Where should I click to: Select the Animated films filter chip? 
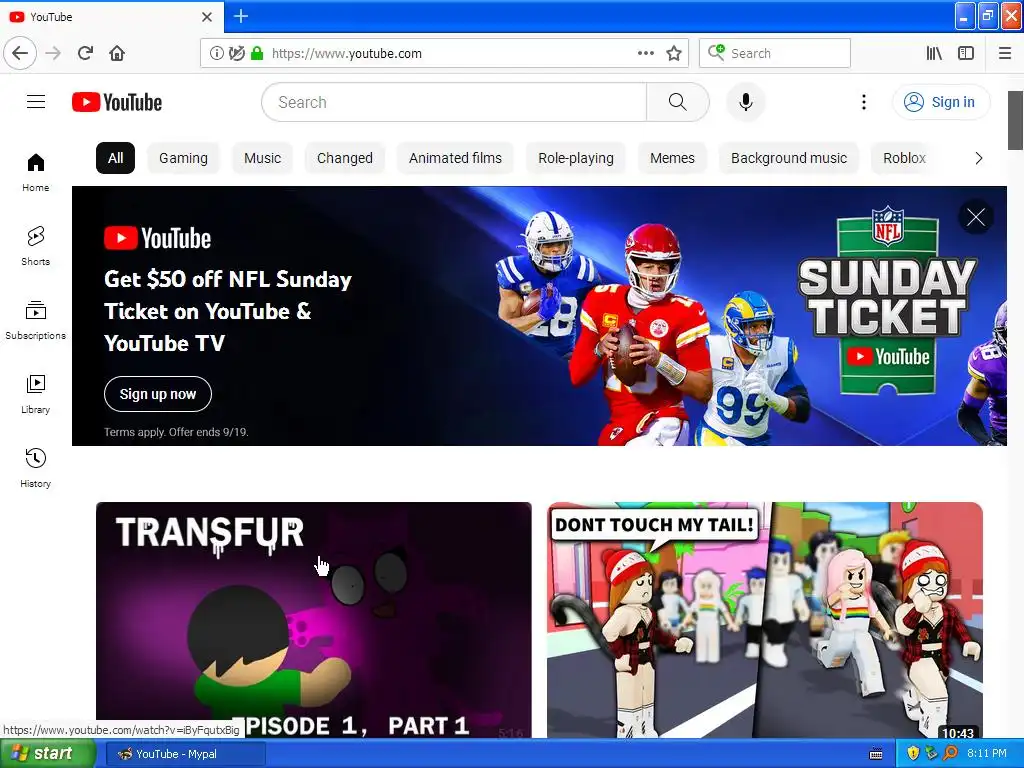pyautogui.click(x=455, y=158)
